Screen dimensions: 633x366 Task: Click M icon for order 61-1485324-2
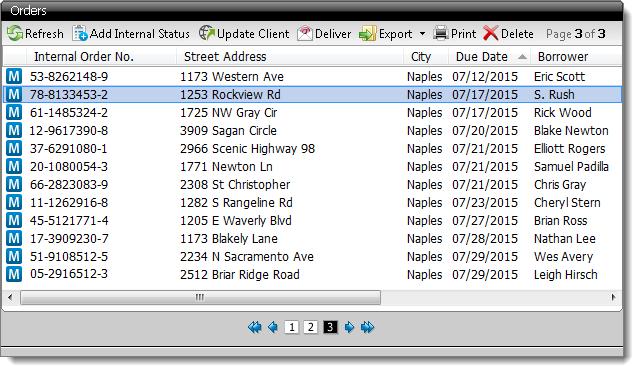click(14, 112)
